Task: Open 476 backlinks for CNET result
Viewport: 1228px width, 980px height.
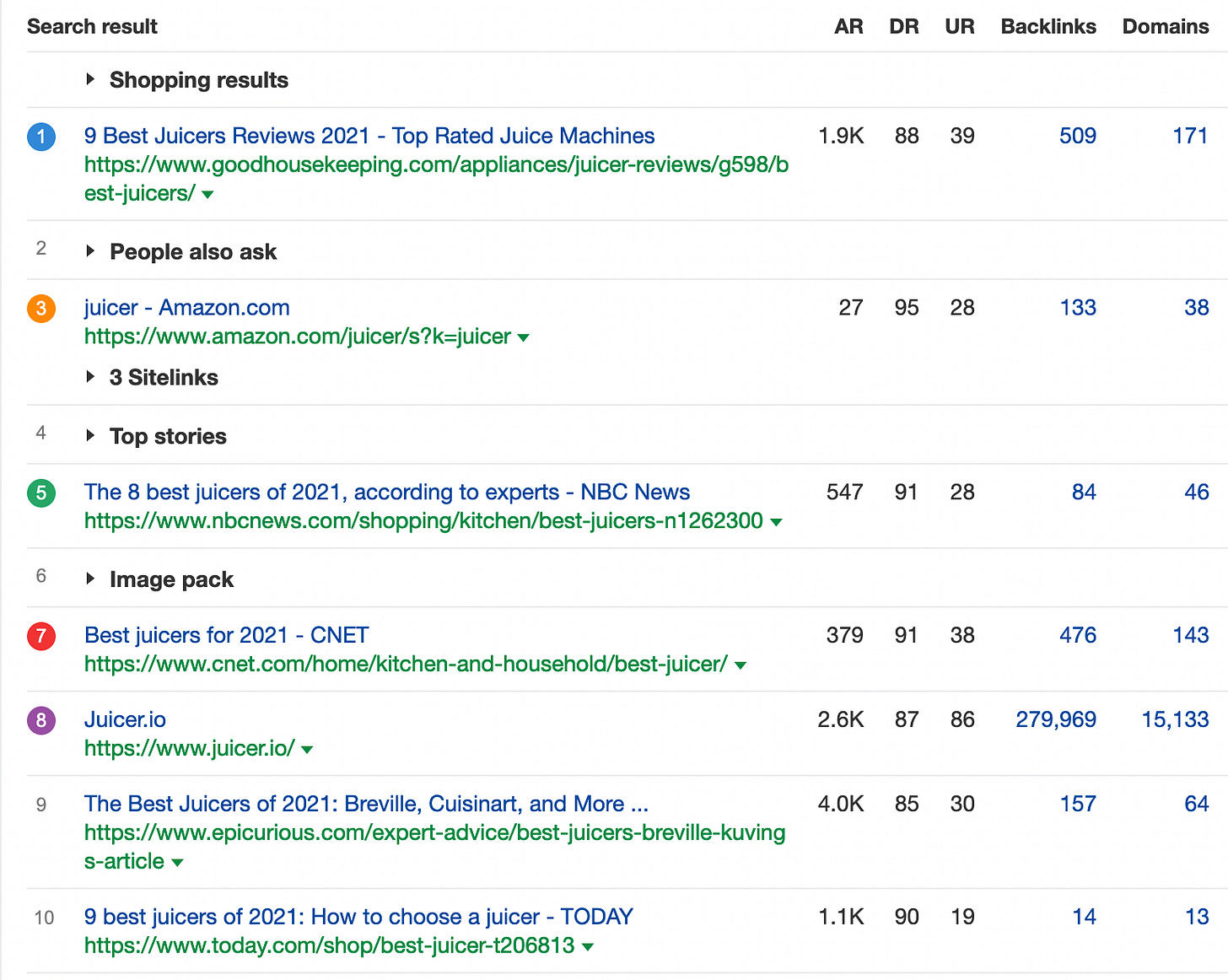Action: pyautogui.click(x=1078, y=635)
